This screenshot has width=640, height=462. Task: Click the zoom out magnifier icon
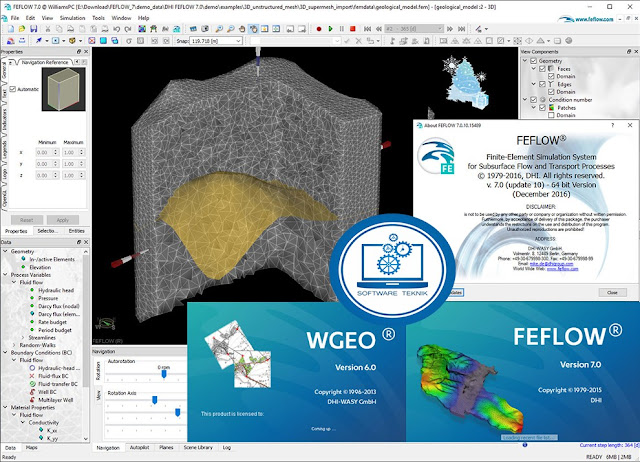pos(231,29)
